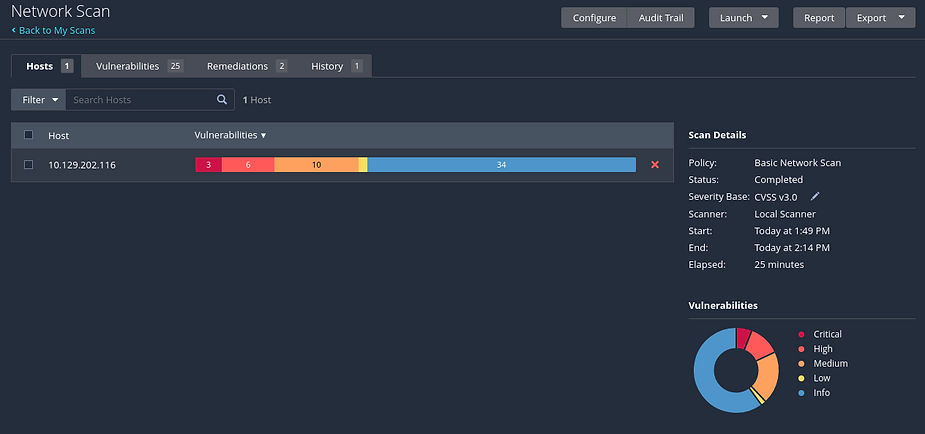Tick the select-all hosts header checkbox
The width and height of the screenshot is (925, 434).
click(x=28, y=135)
